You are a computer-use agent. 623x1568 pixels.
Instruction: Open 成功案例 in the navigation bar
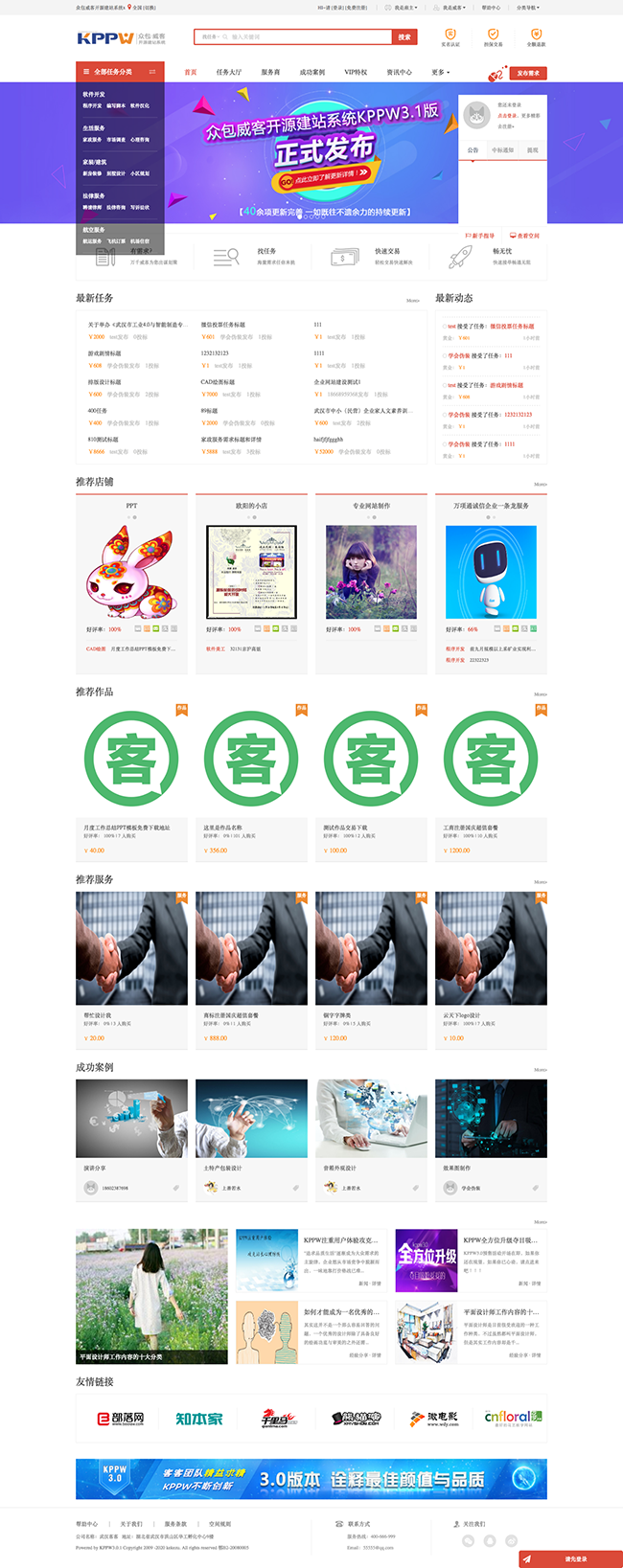[x=312, y=72]
